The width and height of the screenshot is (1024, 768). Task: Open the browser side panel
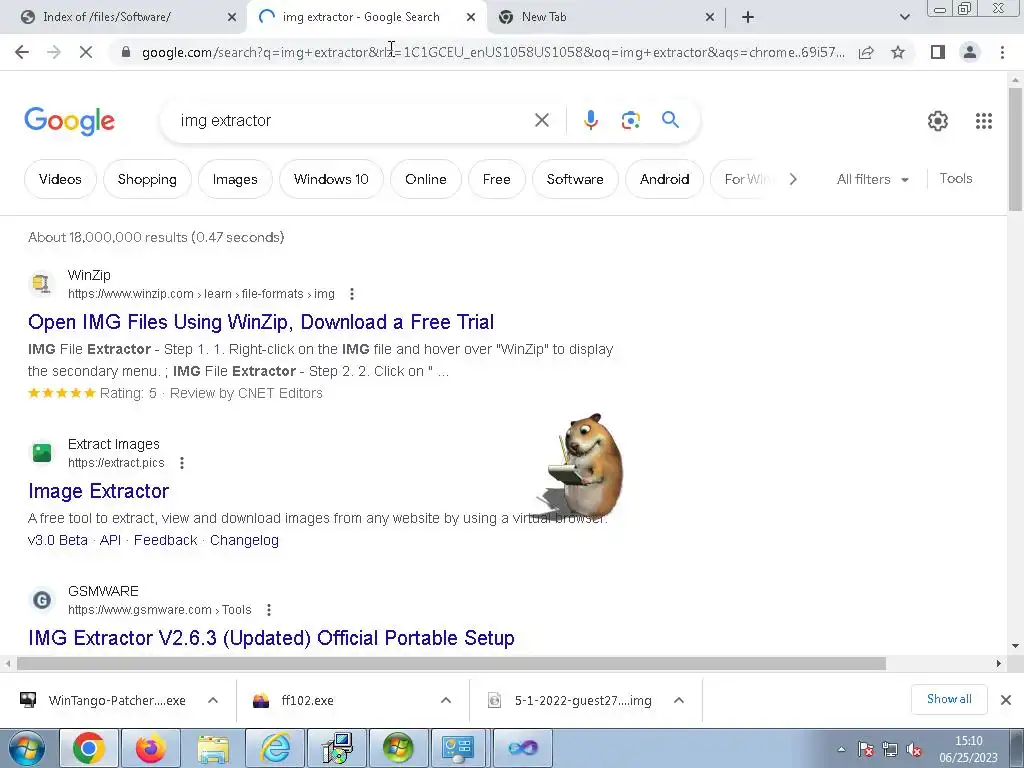938,52
